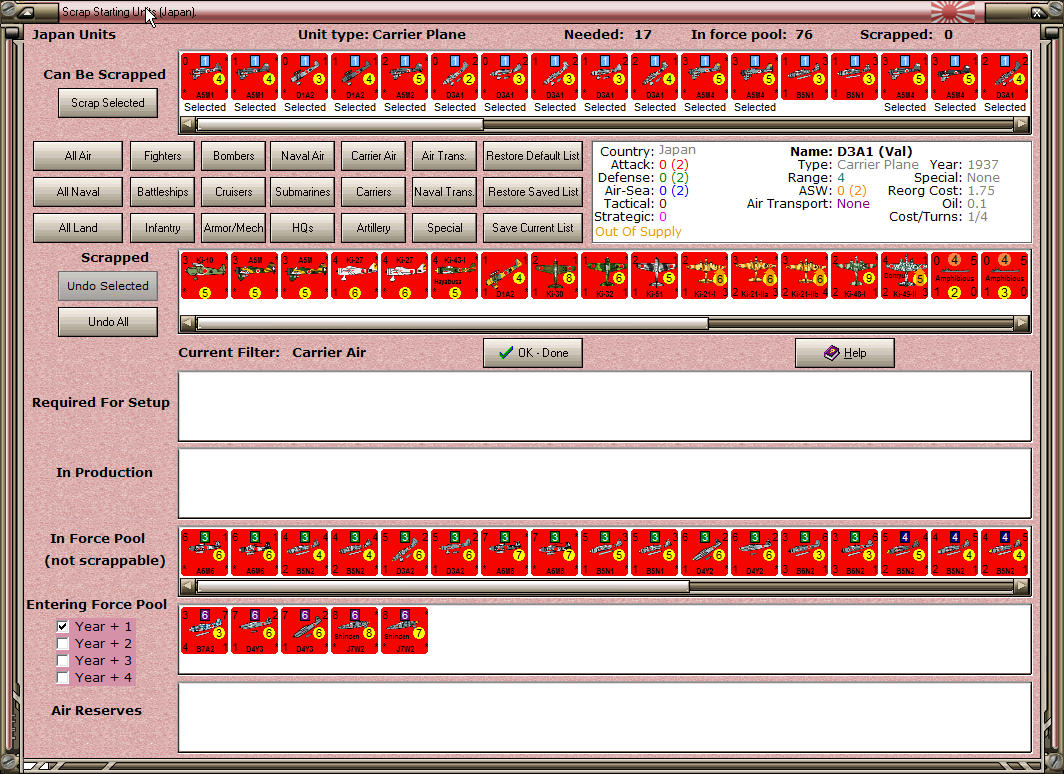Viewport: 1064px width, 774px height.
Task: Click the A5M2 counter in Can Be Scrapped
Action: [x=404, y=77]
